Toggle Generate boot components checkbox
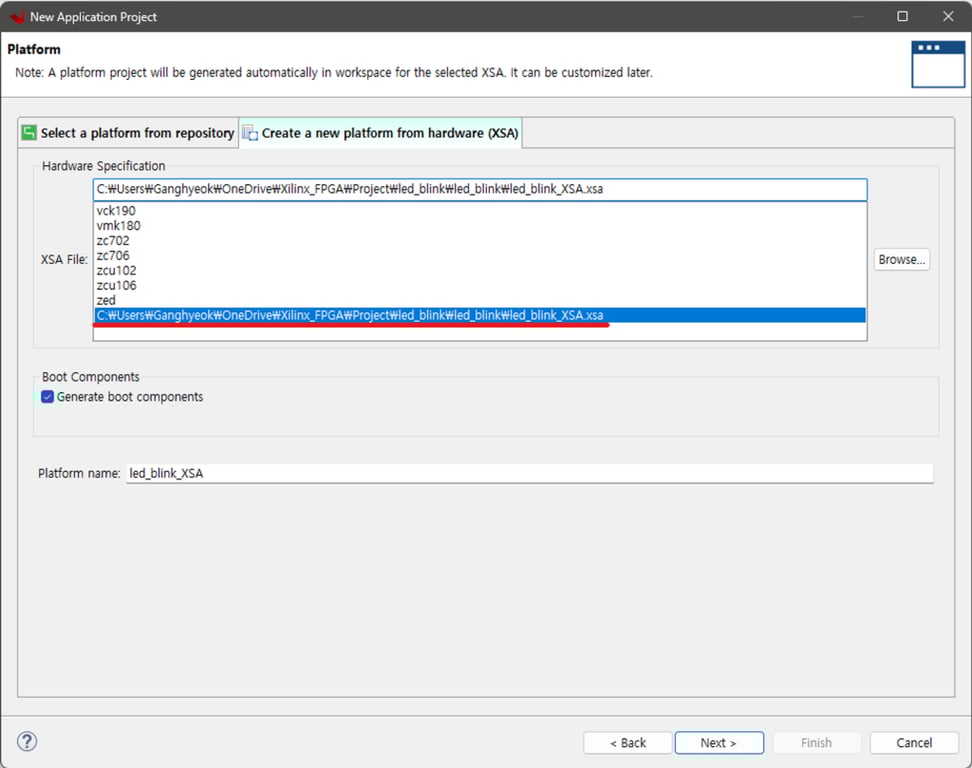972x768 pixels. click(x=47, y=397)
